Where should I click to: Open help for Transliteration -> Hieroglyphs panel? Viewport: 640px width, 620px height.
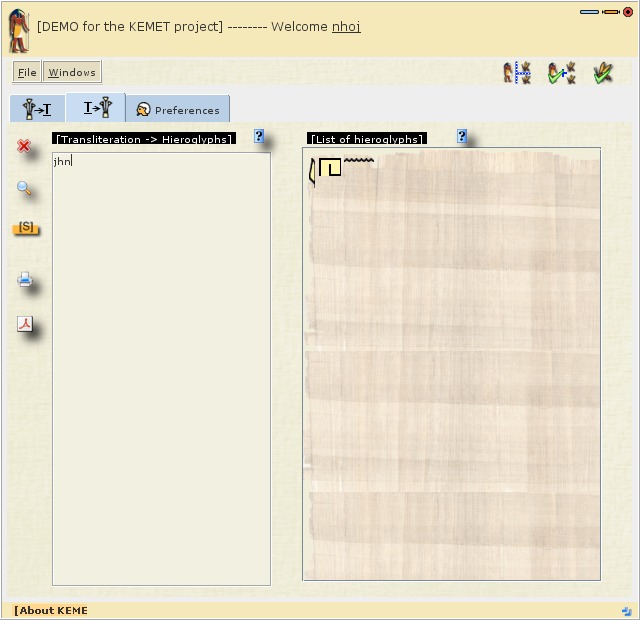[259, 137]
